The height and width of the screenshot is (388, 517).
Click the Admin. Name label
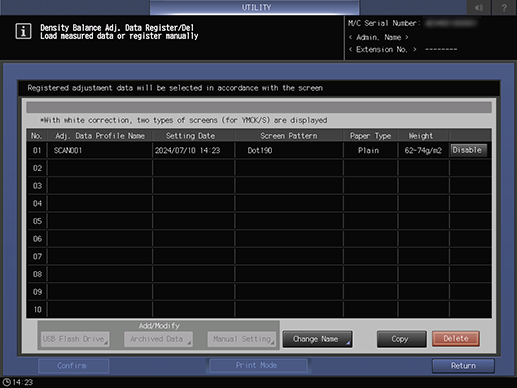click(x=378, y=37)
